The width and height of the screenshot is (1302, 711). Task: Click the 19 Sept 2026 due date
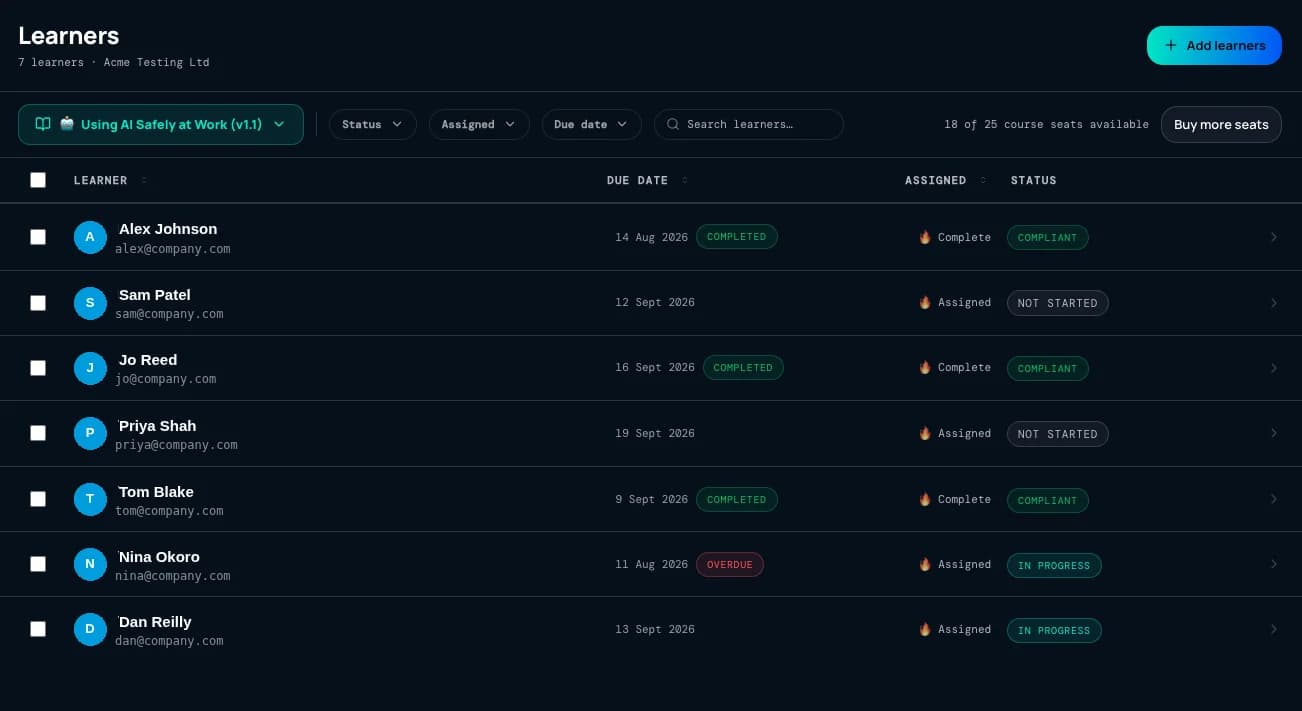click(655, 433)
